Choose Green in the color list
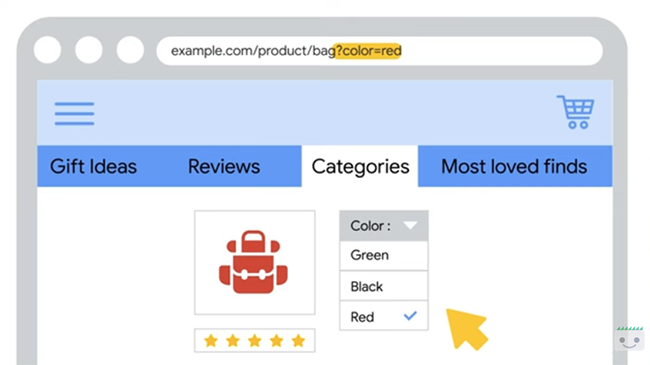Screen dimensions: 650x365 coord(384,255)
